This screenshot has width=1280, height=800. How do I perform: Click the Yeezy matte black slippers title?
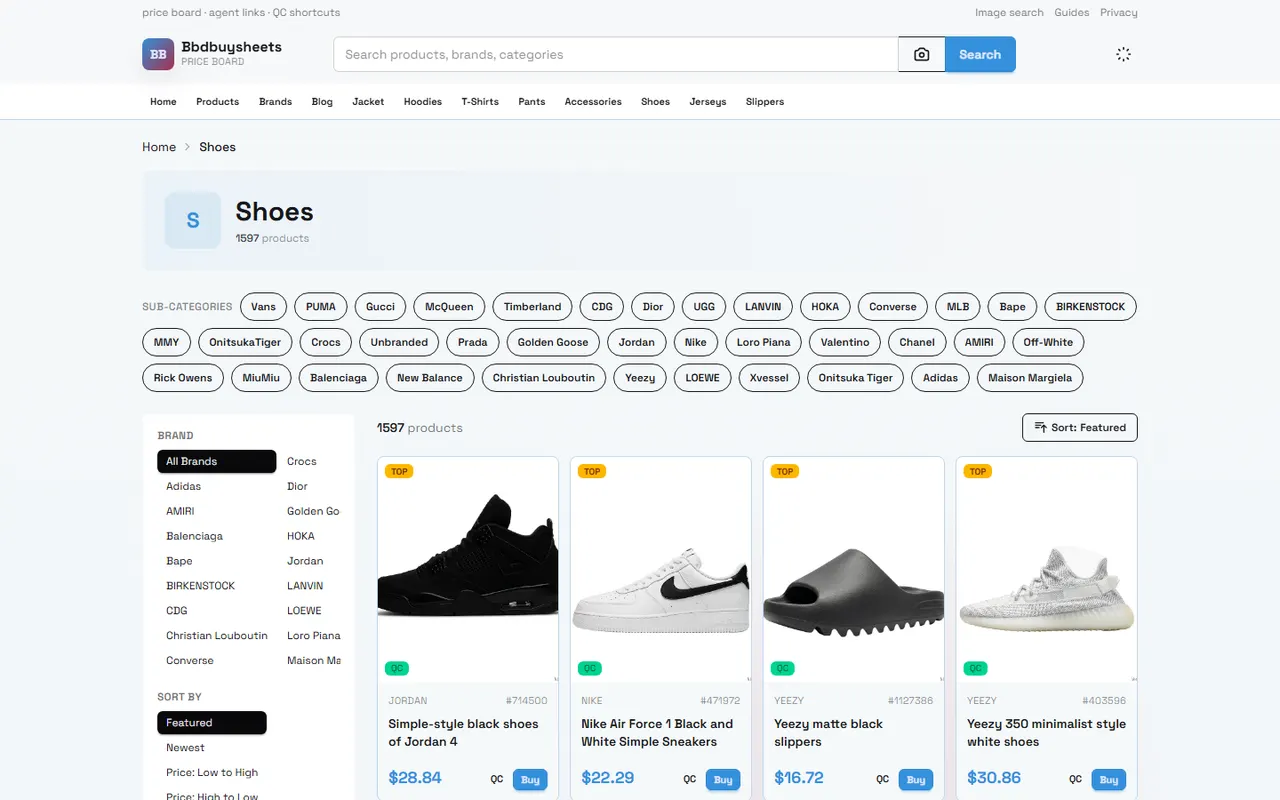(828, 733)
